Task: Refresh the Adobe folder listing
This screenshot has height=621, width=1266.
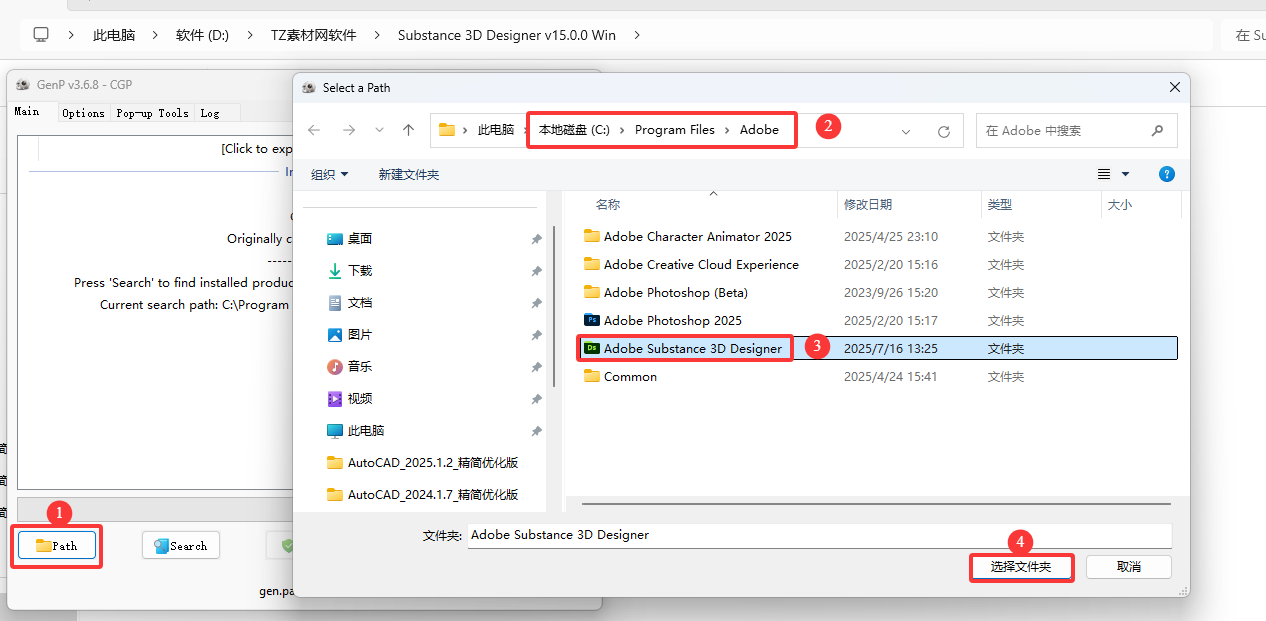Action: tap(943, 131)
